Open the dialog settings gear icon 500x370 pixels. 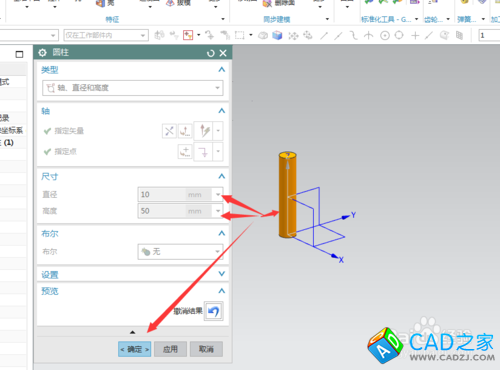pos(43,53)
